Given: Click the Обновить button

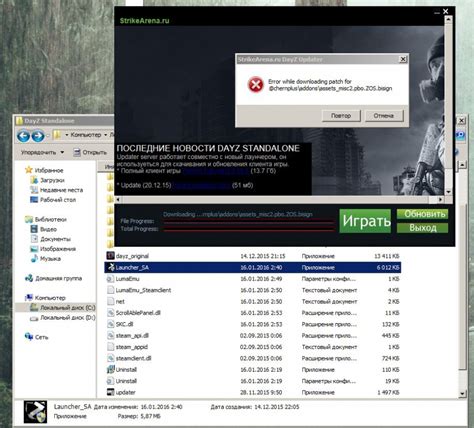Looking at the screenshot, I should 422,214.
